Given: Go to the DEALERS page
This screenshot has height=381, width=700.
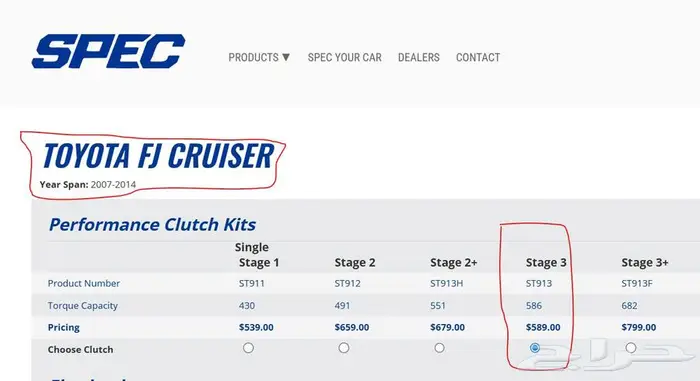Looking at the screenshot, I should [419, 58].
